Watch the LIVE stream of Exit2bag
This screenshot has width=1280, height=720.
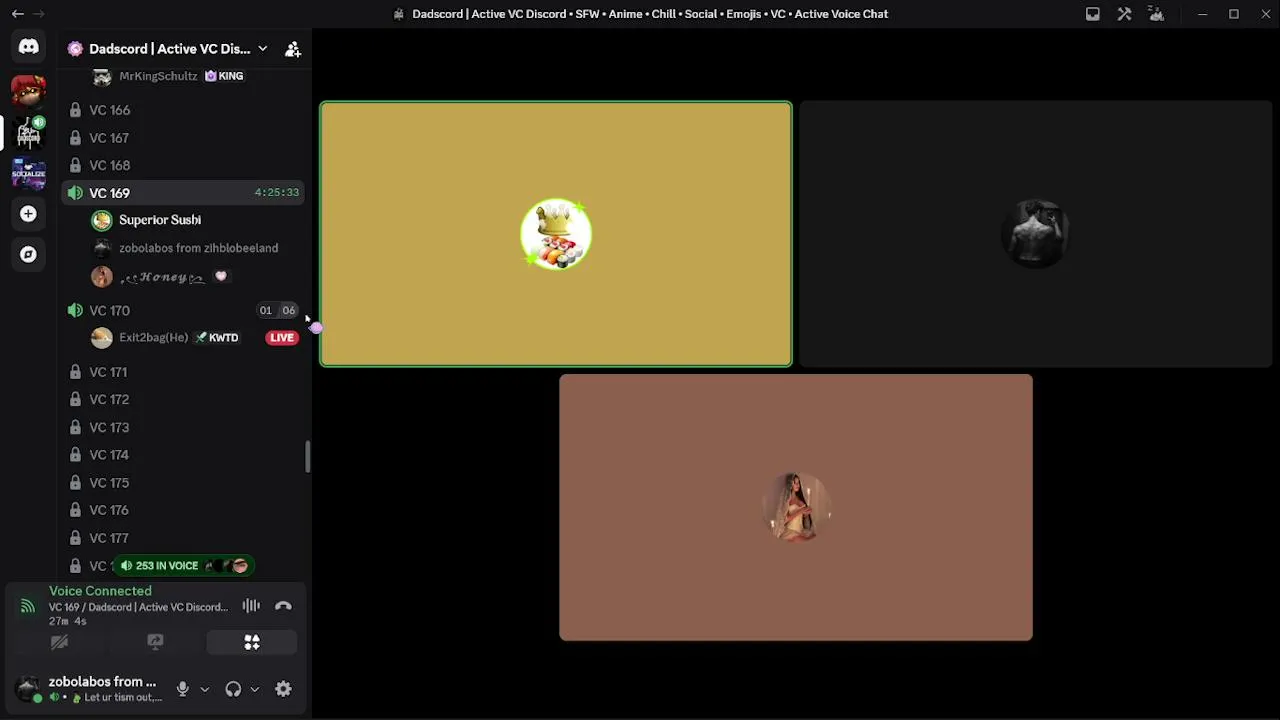282,338
